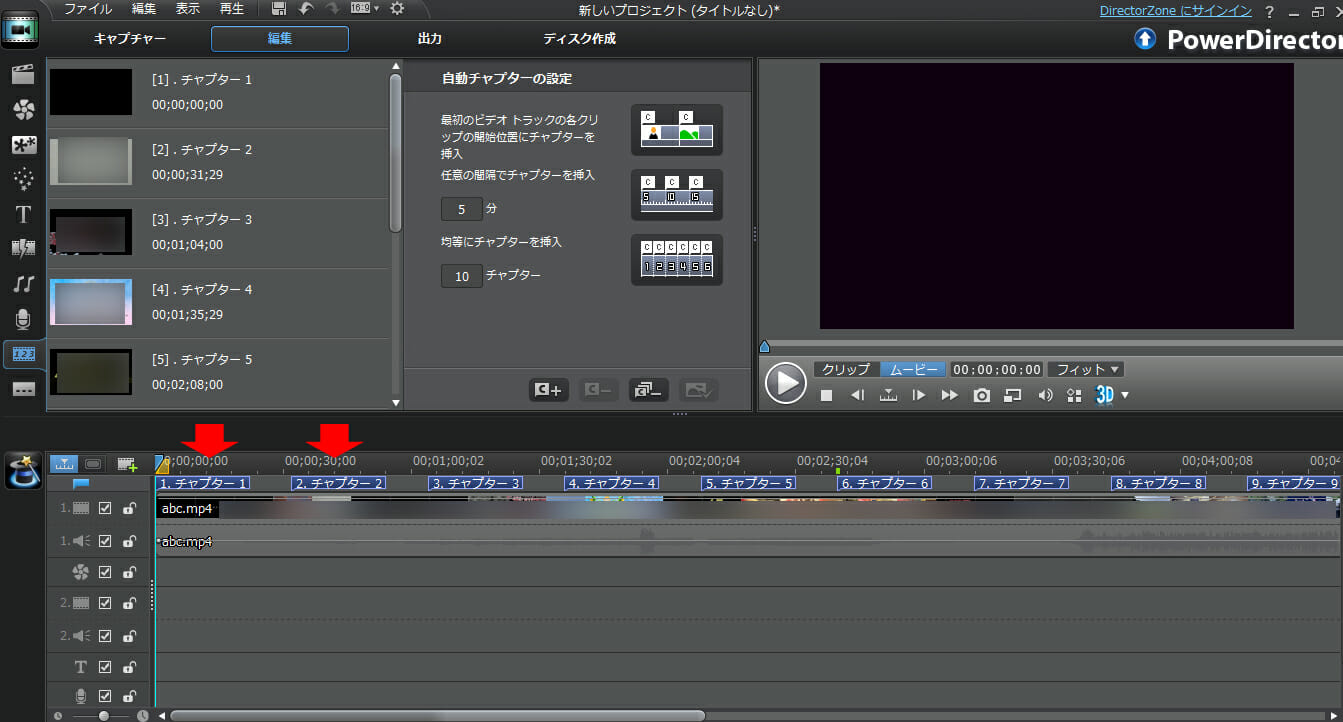Click DirectorZone にサインイン link
The width and height of the screenshot is (1343, 722).
[1175, 11]
